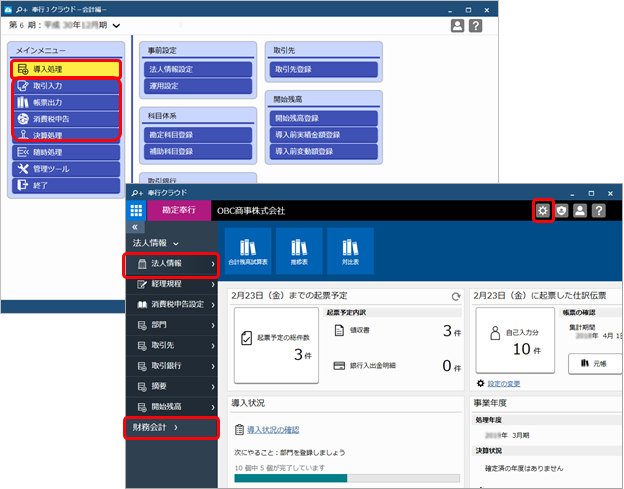Open 管理ツール in the main menu

tap(66, 169)
